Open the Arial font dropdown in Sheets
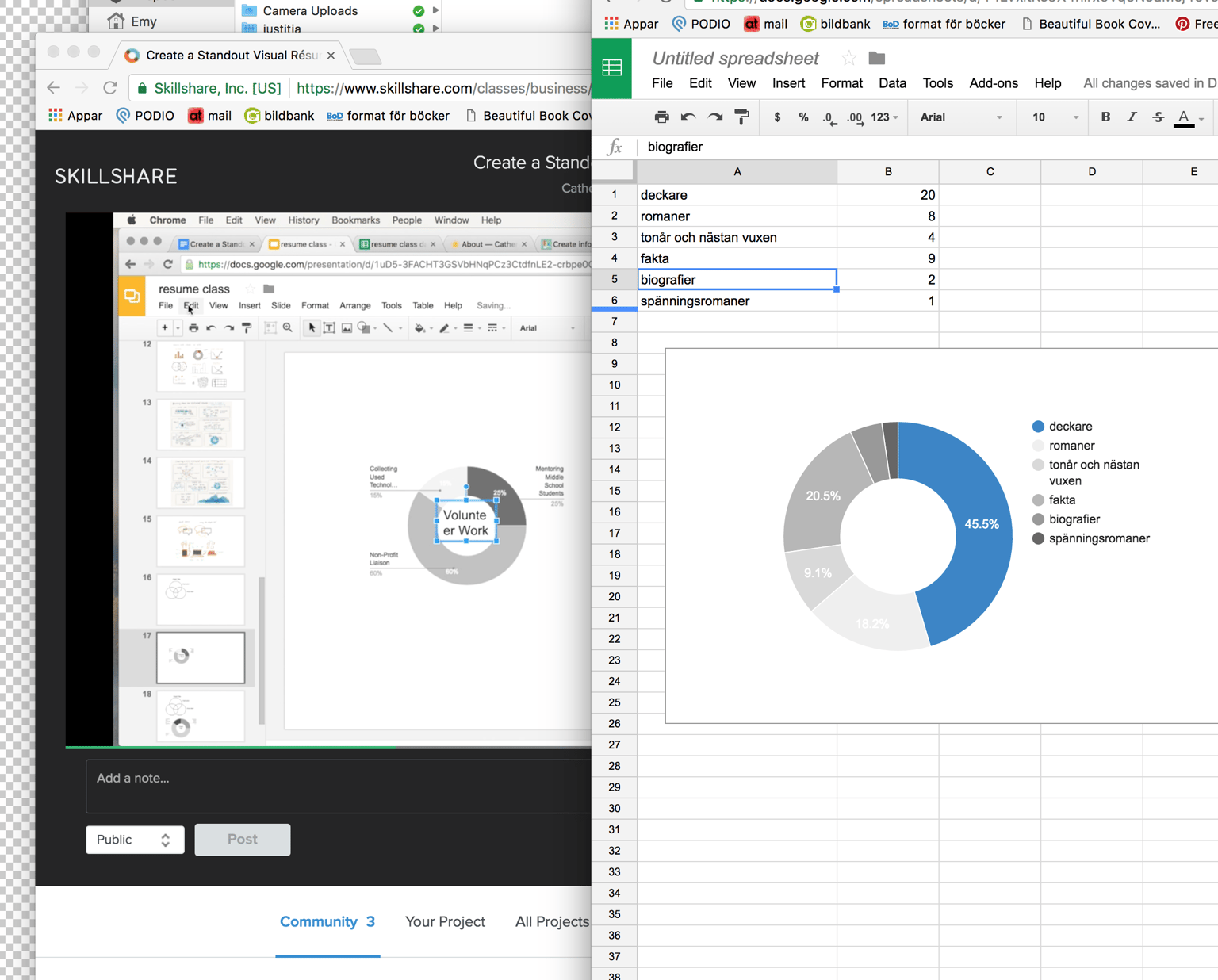This screenshot has width=1218, height=980. tap(960, 117)
